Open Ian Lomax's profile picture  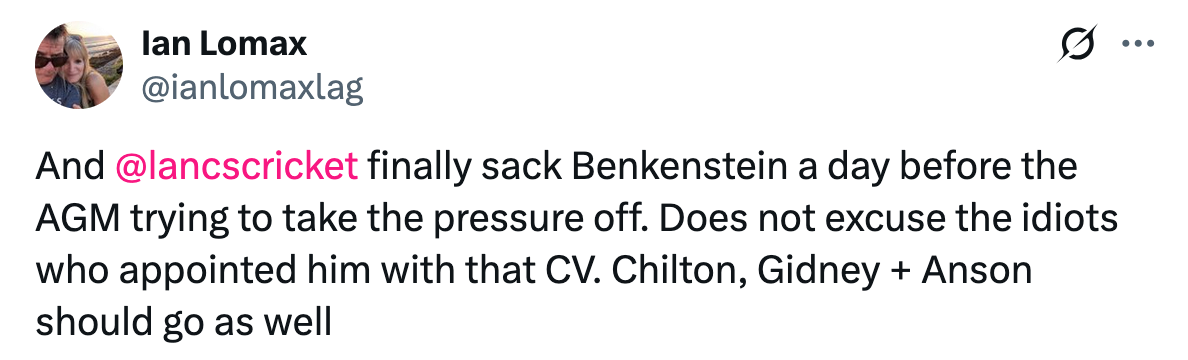80,65
